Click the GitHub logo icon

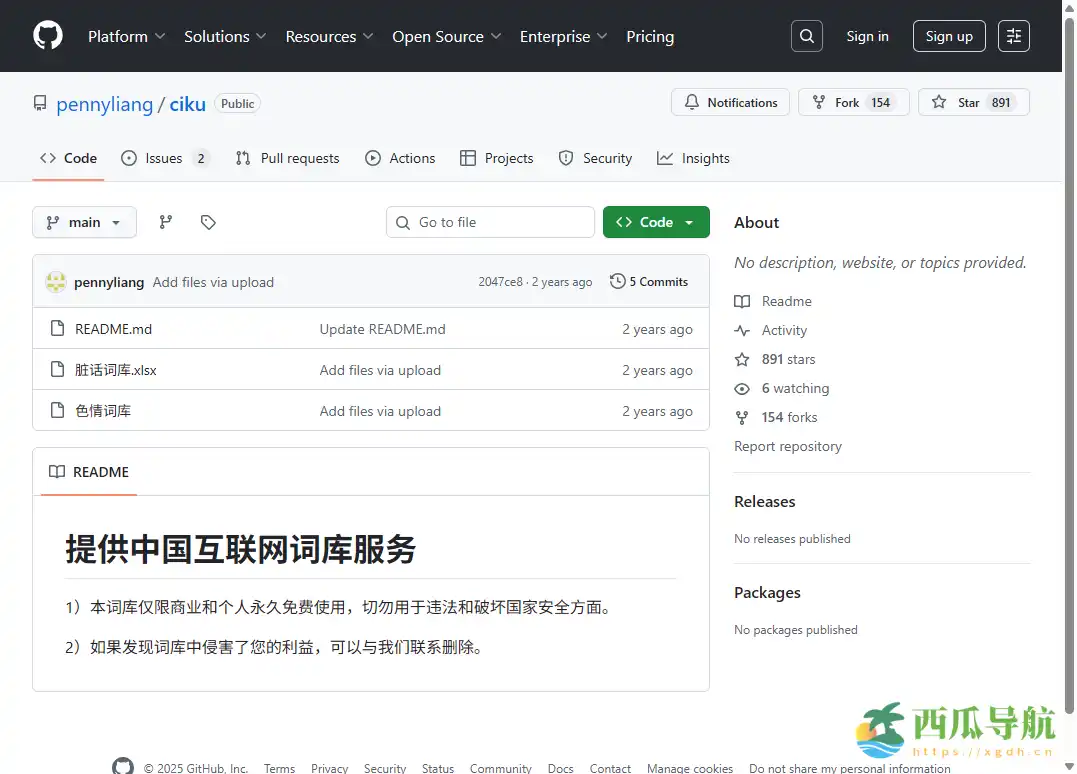[x=47, y=36]
